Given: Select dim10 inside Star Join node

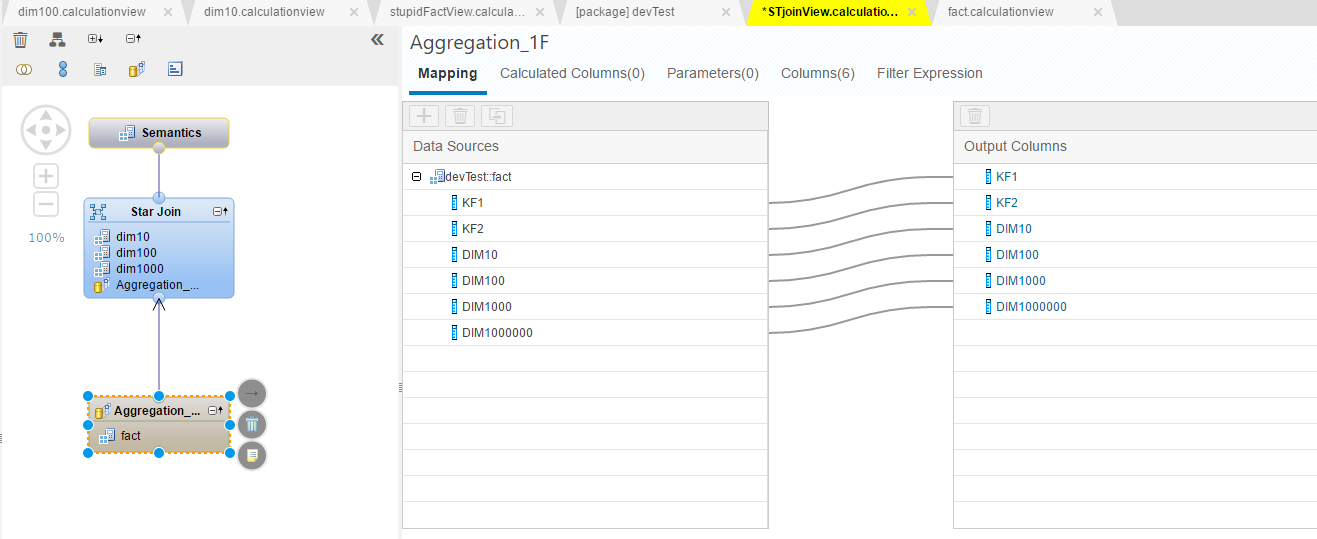Looking at the screenshot, I should coord(132,237).
